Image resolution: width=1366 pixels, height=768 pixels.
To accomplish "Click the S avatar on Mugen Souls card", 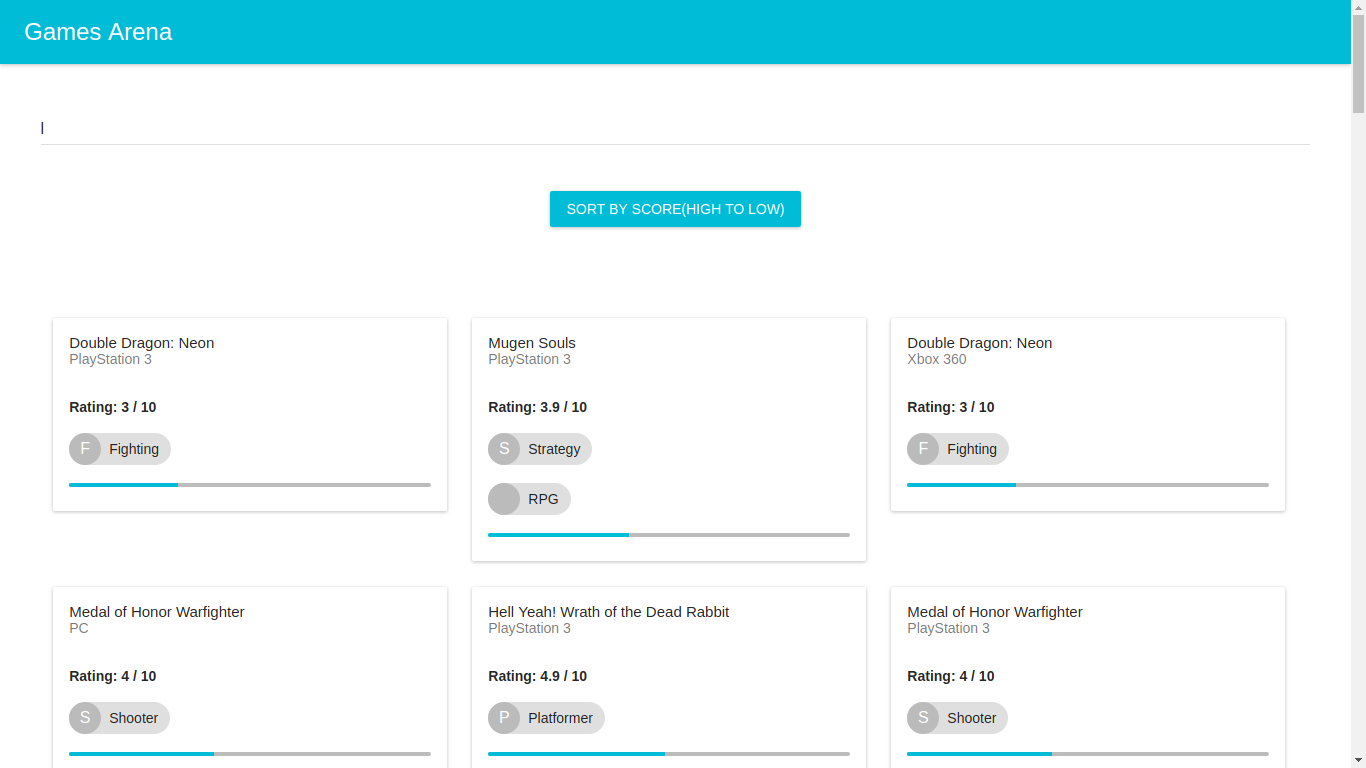I will [x=504, y=449].
